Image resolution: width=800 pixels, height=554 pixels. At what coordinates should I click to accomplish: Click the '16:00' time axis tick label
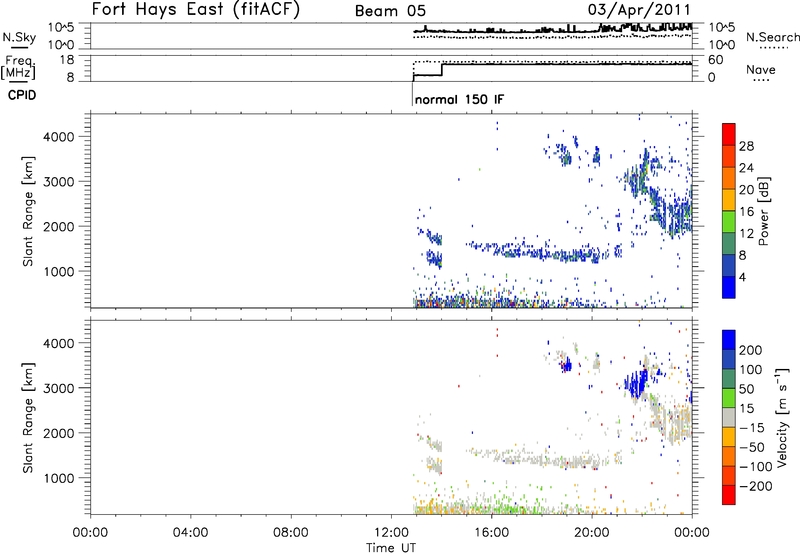pos(491,533)
